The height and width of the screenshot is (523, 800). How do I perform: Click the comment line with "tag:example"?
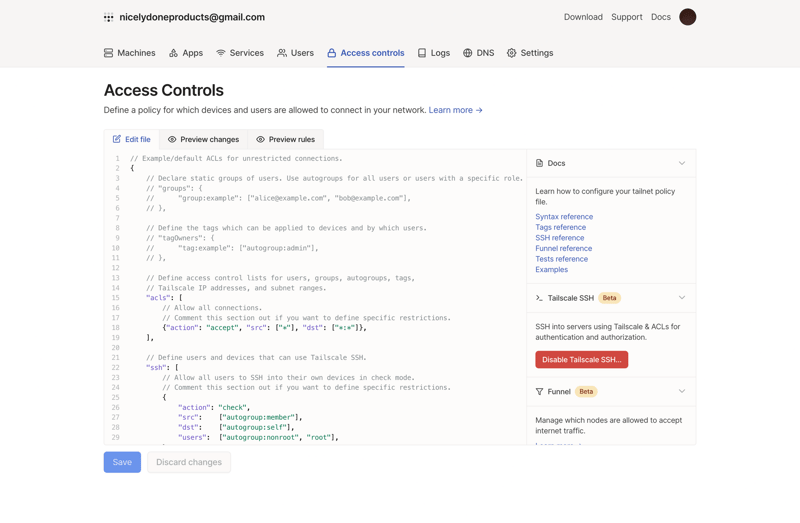click(x=232, y=248)
